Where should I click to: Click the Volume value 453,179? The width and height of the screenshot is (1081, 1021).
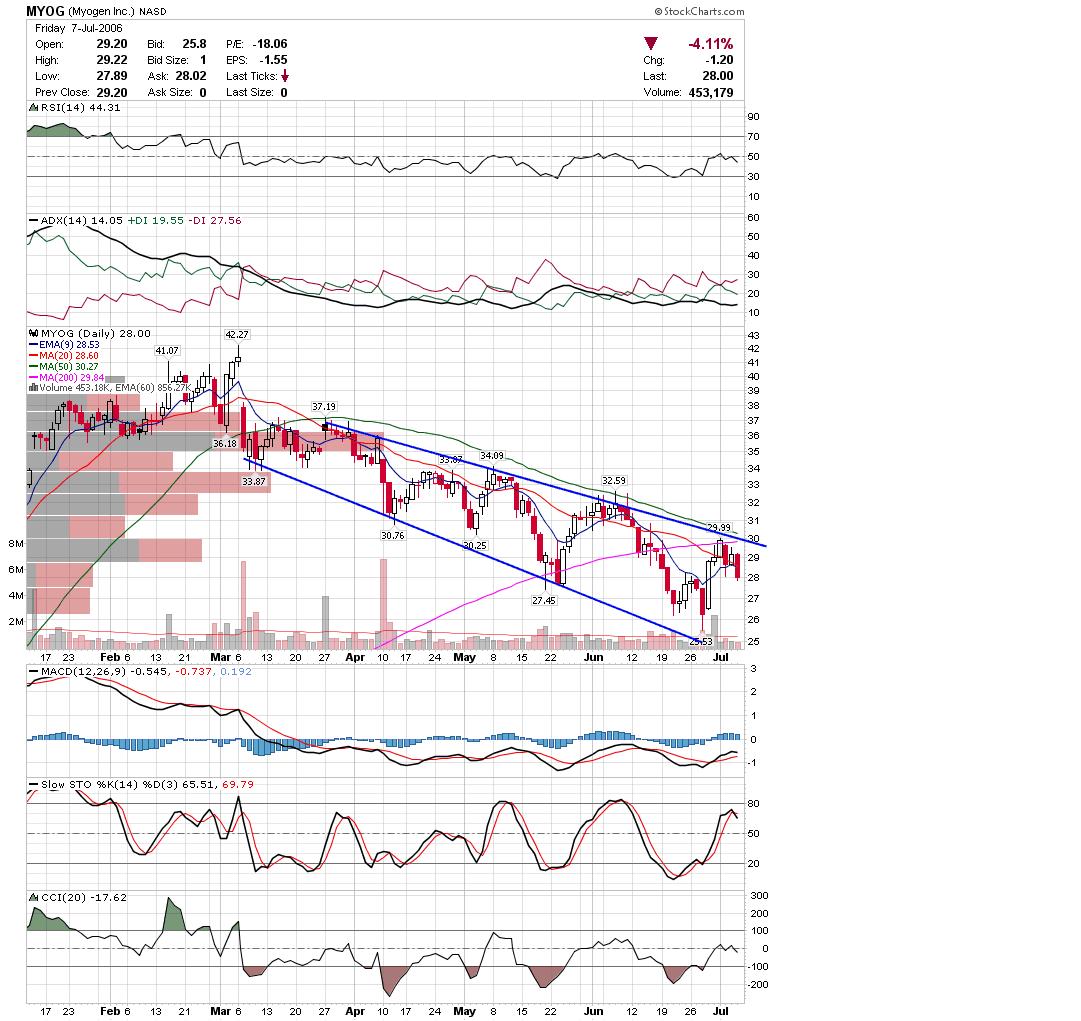point(711,92)
